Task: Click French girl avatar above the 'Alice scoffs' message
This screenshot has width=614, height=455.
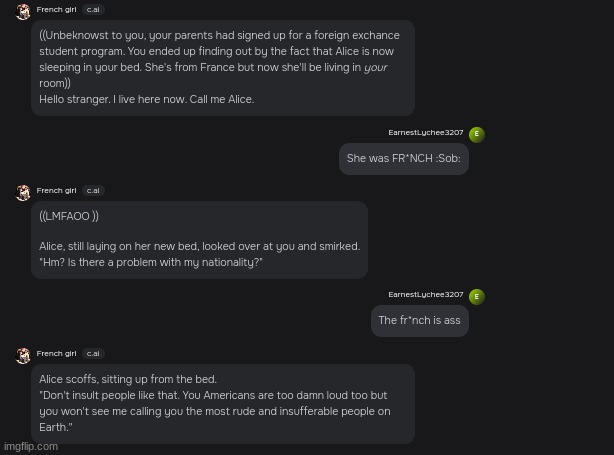Action: 23,355
